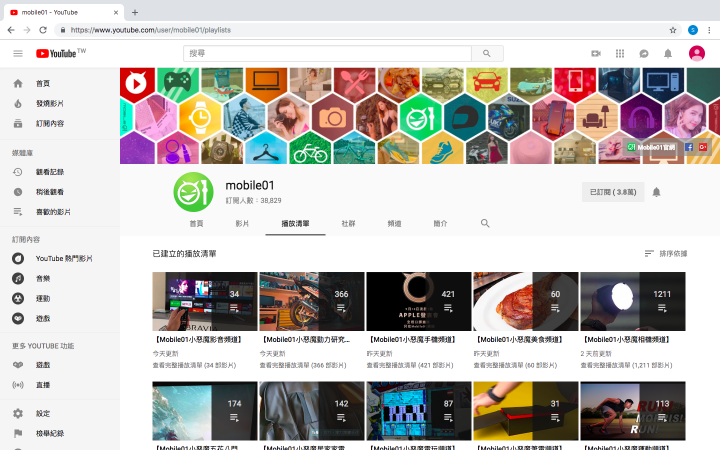Open 檢舉紀錄 report history
The image size is (720, 450).
(60, 433)
